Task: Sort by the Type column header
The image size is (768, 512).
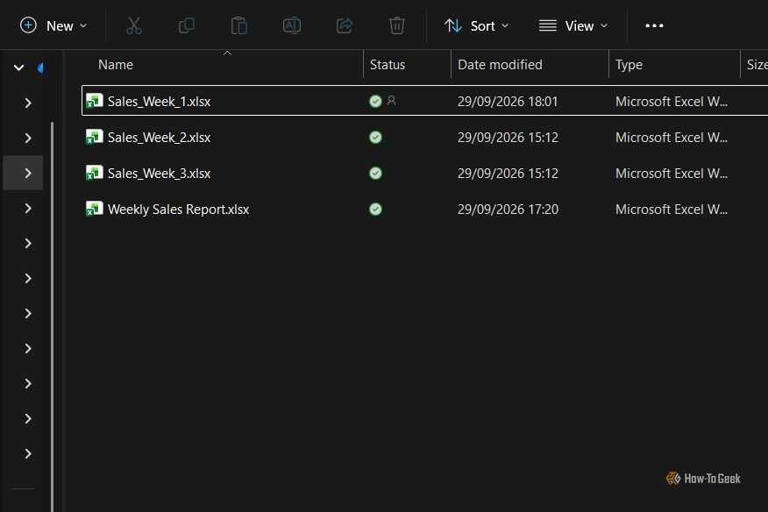Action: tap(629, 65)
